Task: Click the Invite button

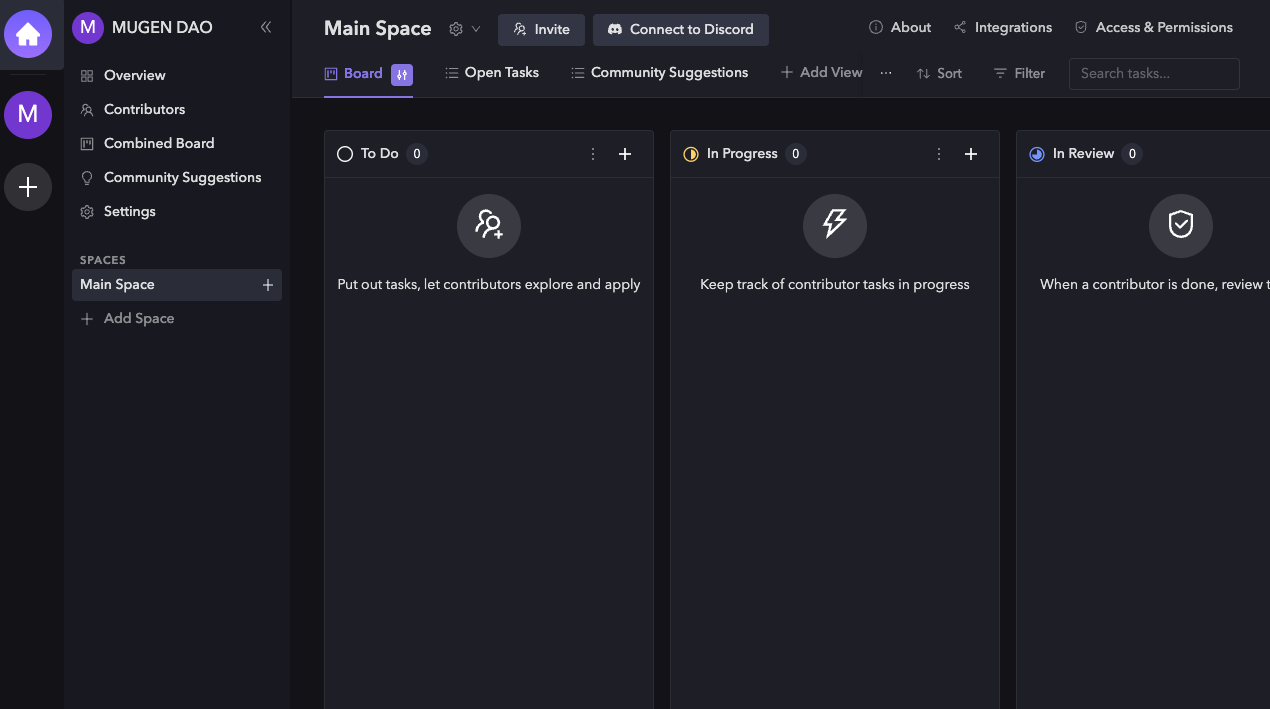Action: click(541, 29)
